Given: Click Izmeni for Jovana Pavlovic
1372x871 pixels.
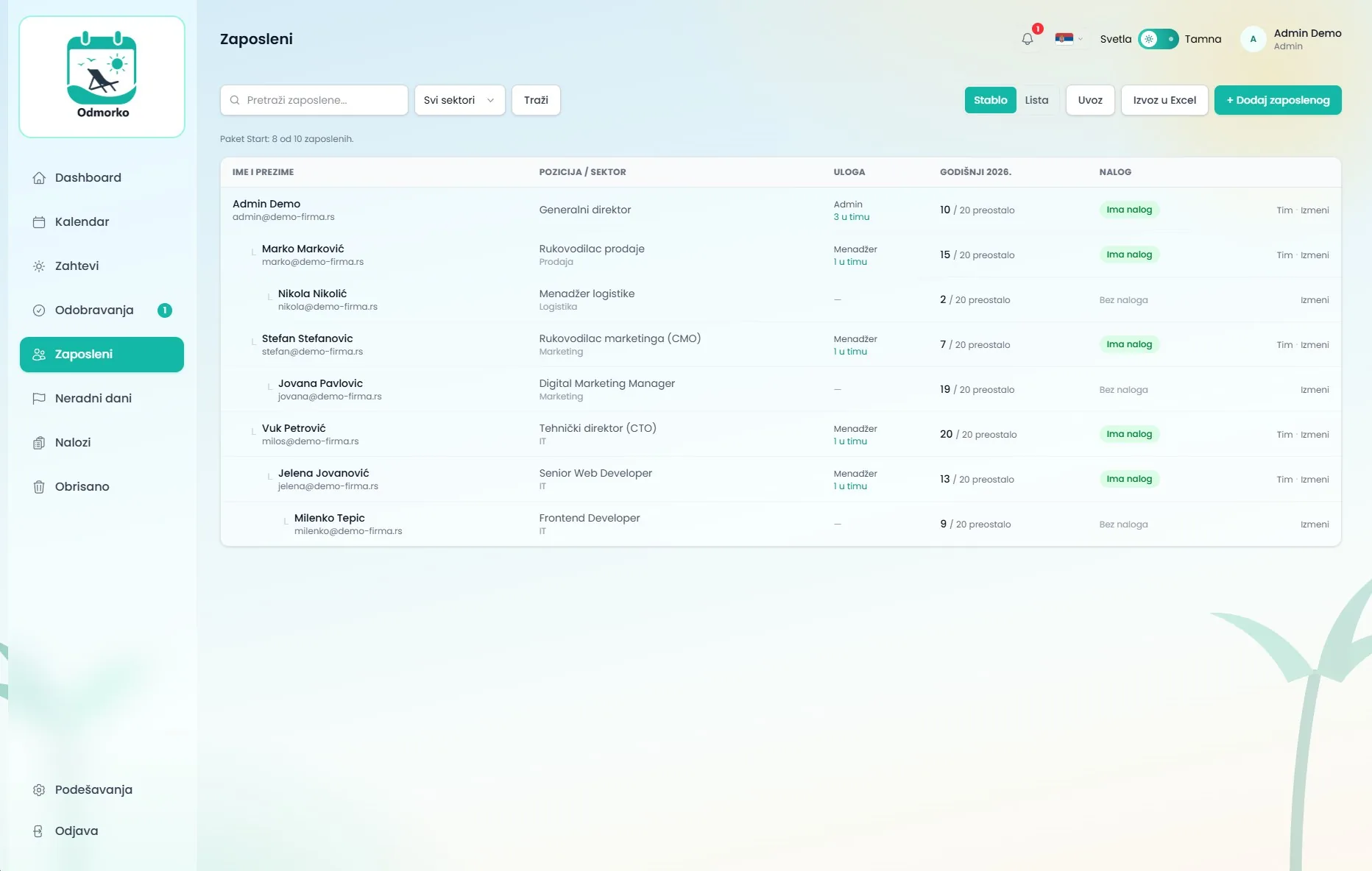Looking at the screenshot, I should pos(1315,390).
